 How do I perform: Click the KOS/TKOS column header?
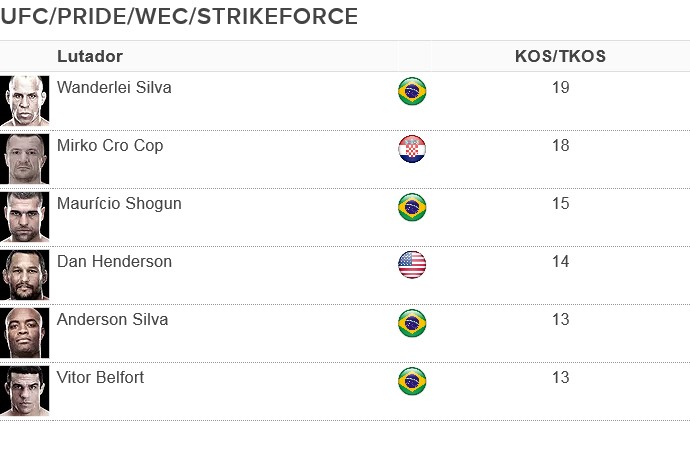pos(560,56)
